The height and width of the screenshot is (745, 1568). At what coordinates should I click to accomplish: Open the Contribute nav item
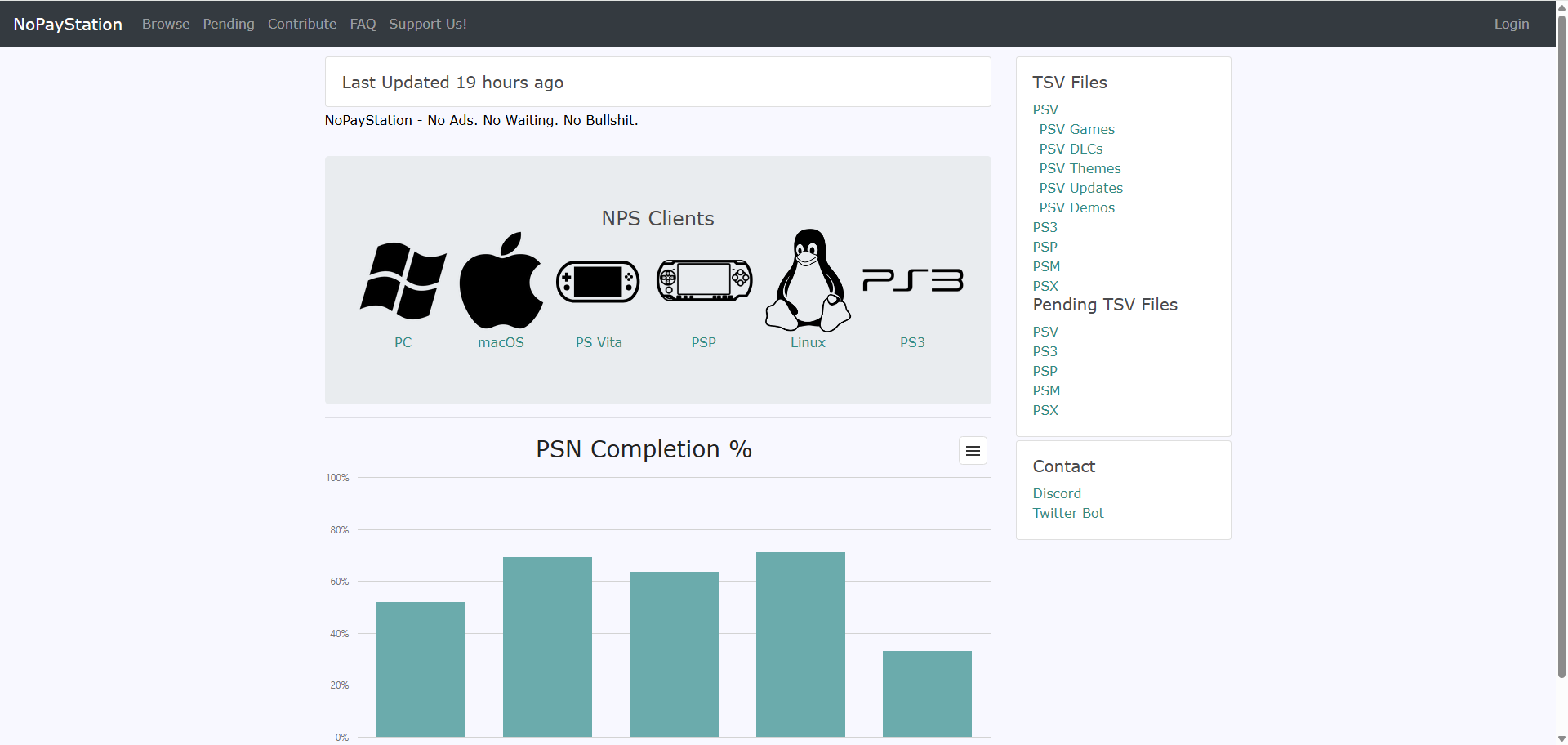(x=302, y=25)
